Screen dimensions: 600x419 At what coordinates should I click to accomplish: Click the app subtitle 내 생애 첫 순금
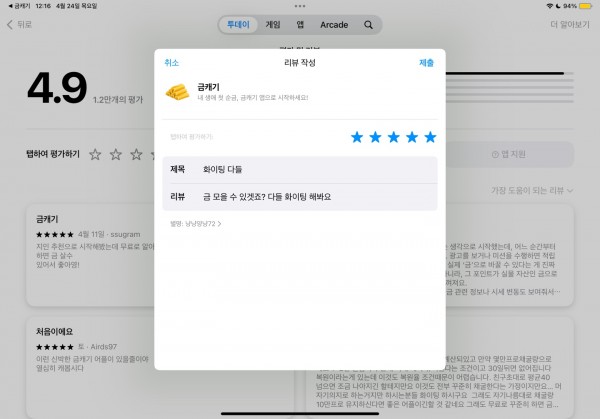(253, 98)
